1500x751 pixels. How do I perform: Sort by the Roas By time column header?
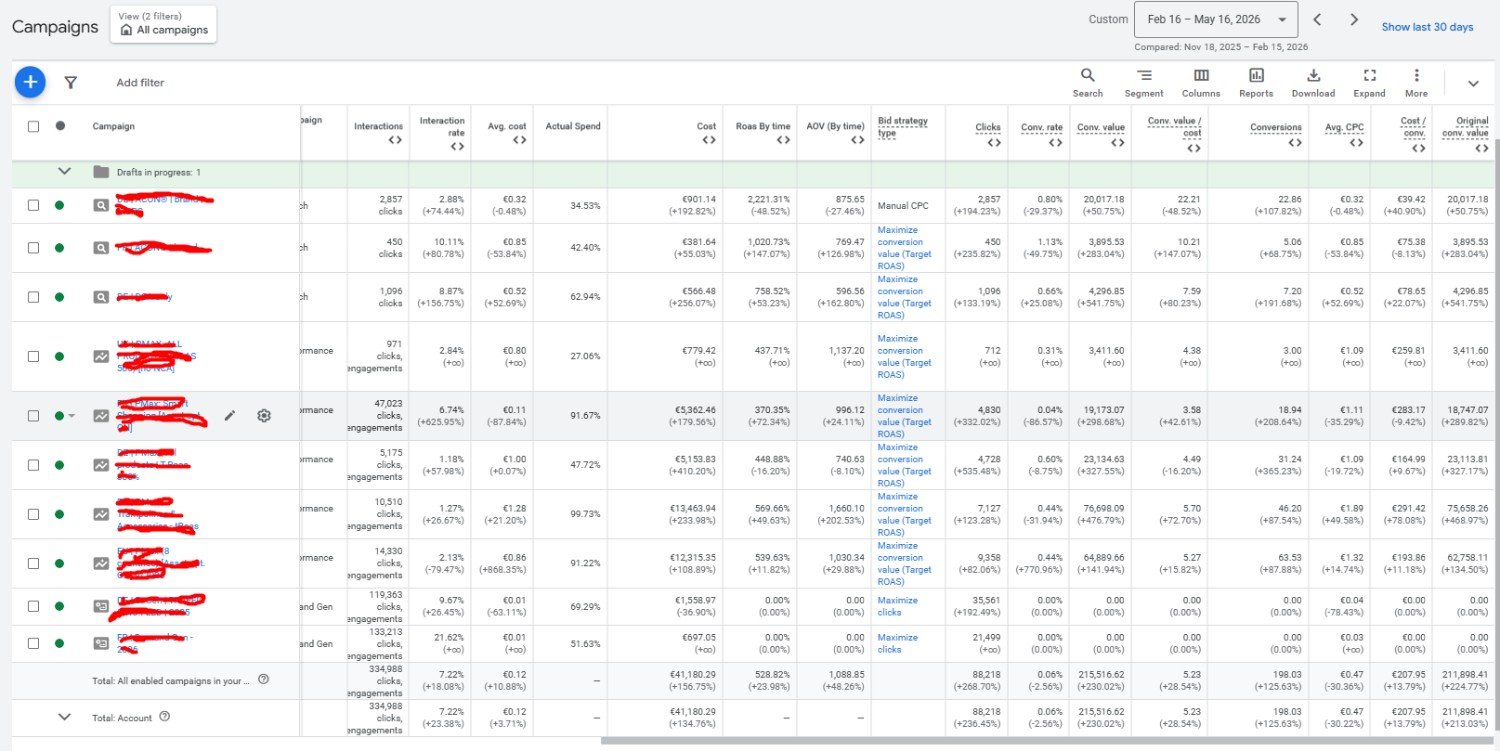pyautogui.click(x=763, y=126)
